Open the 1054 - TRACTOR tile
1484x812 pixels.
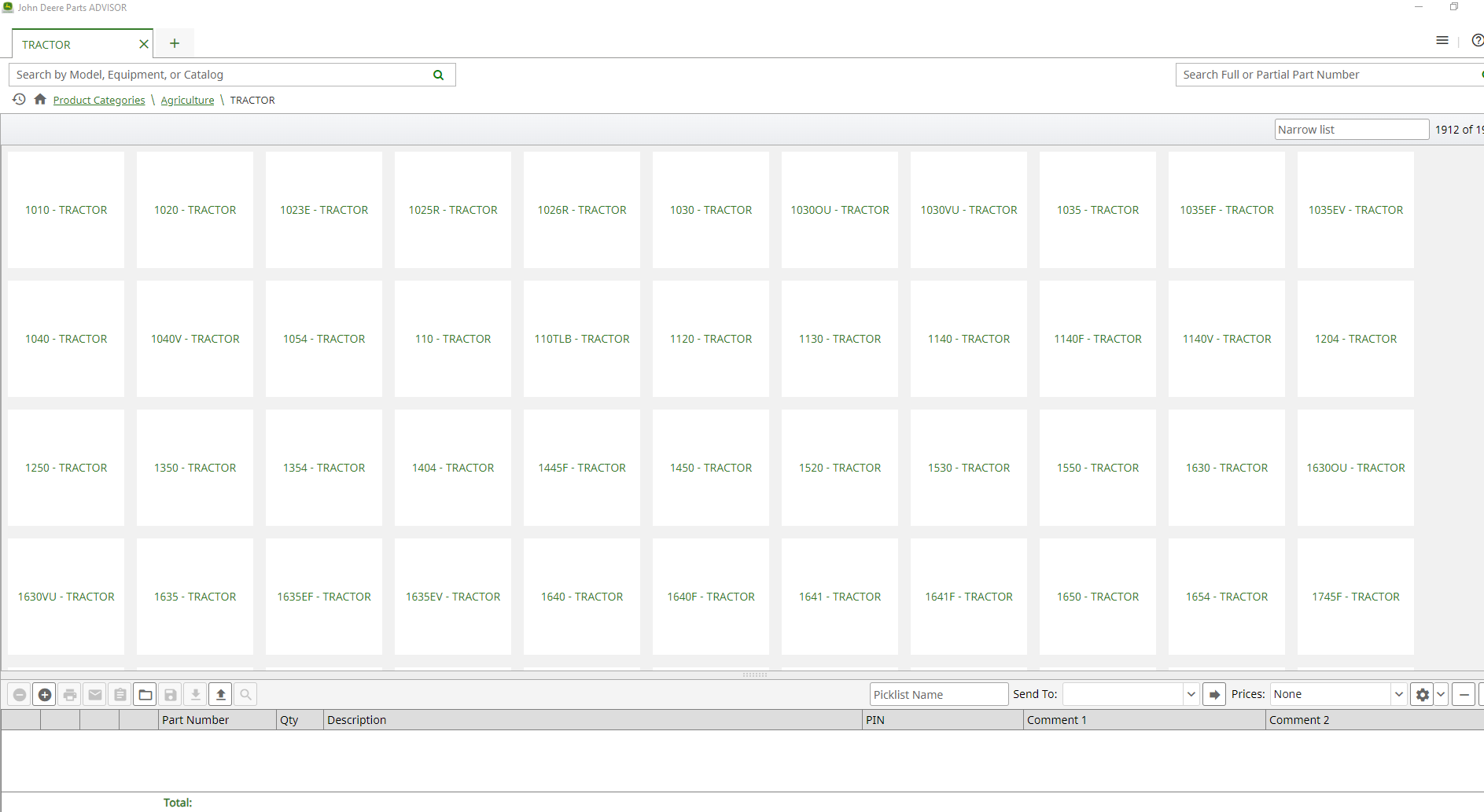pyautogui.click(x=324, y=339)
